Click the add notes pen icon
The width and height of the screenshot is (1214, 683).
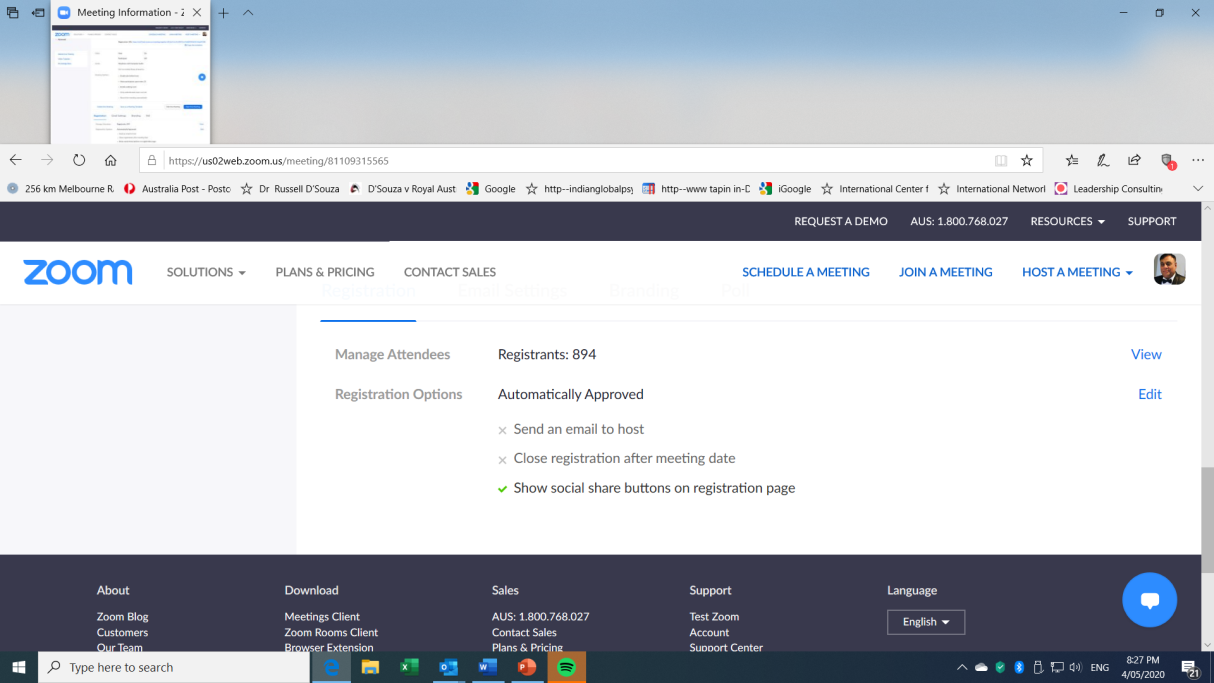tap(1103, 160)
